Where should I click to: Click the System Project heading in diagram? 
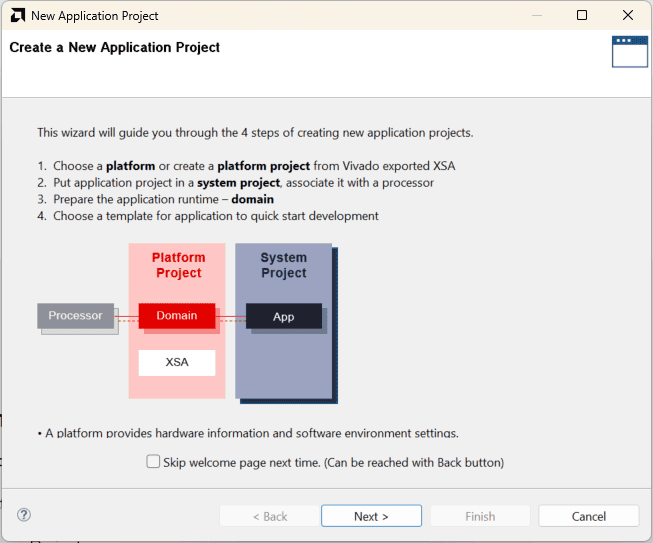click(x=284, y=265)
